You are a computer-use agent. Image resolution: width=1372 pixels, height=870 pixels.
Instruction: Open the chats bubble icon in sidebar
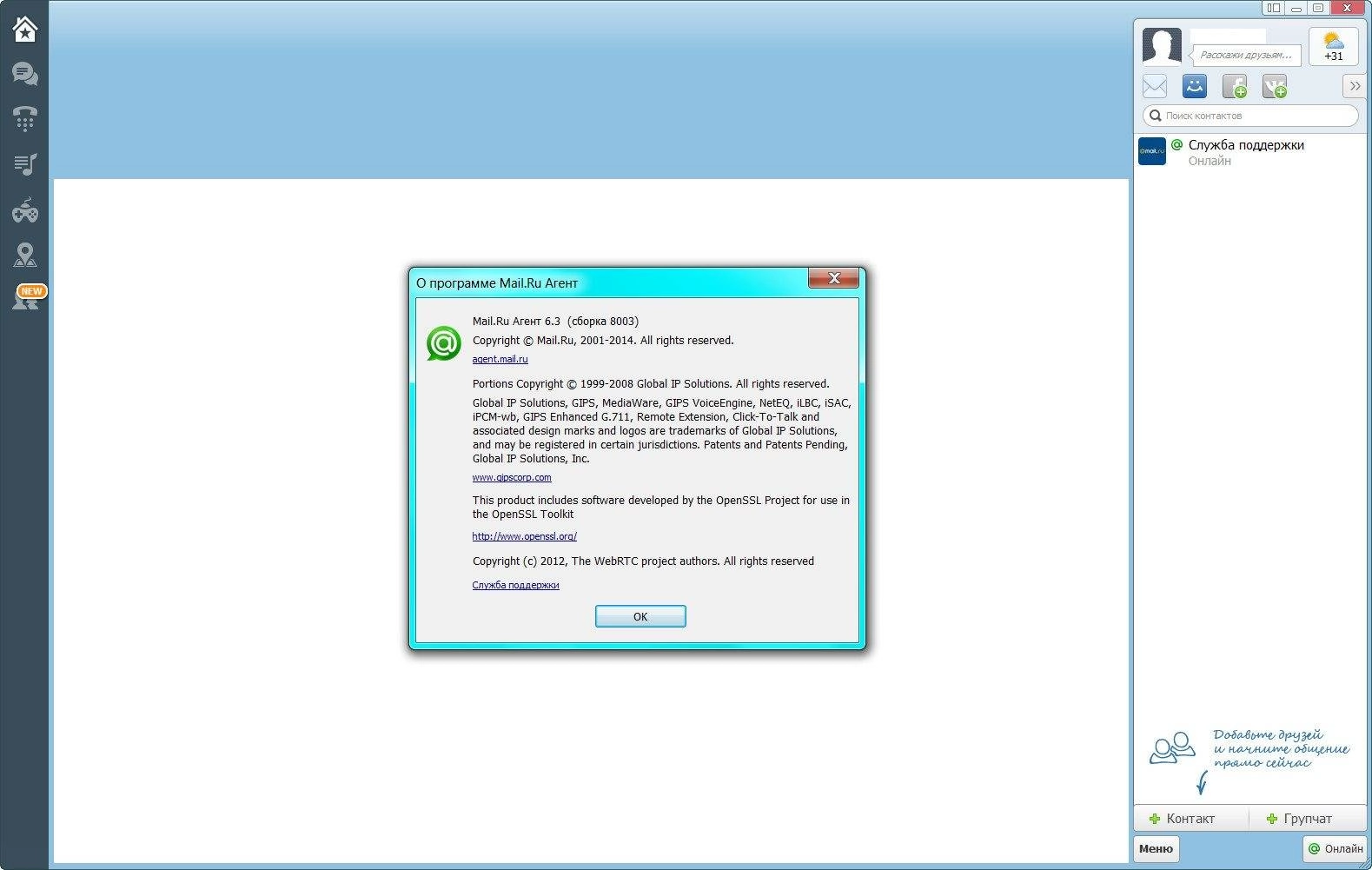click(25, 74)
